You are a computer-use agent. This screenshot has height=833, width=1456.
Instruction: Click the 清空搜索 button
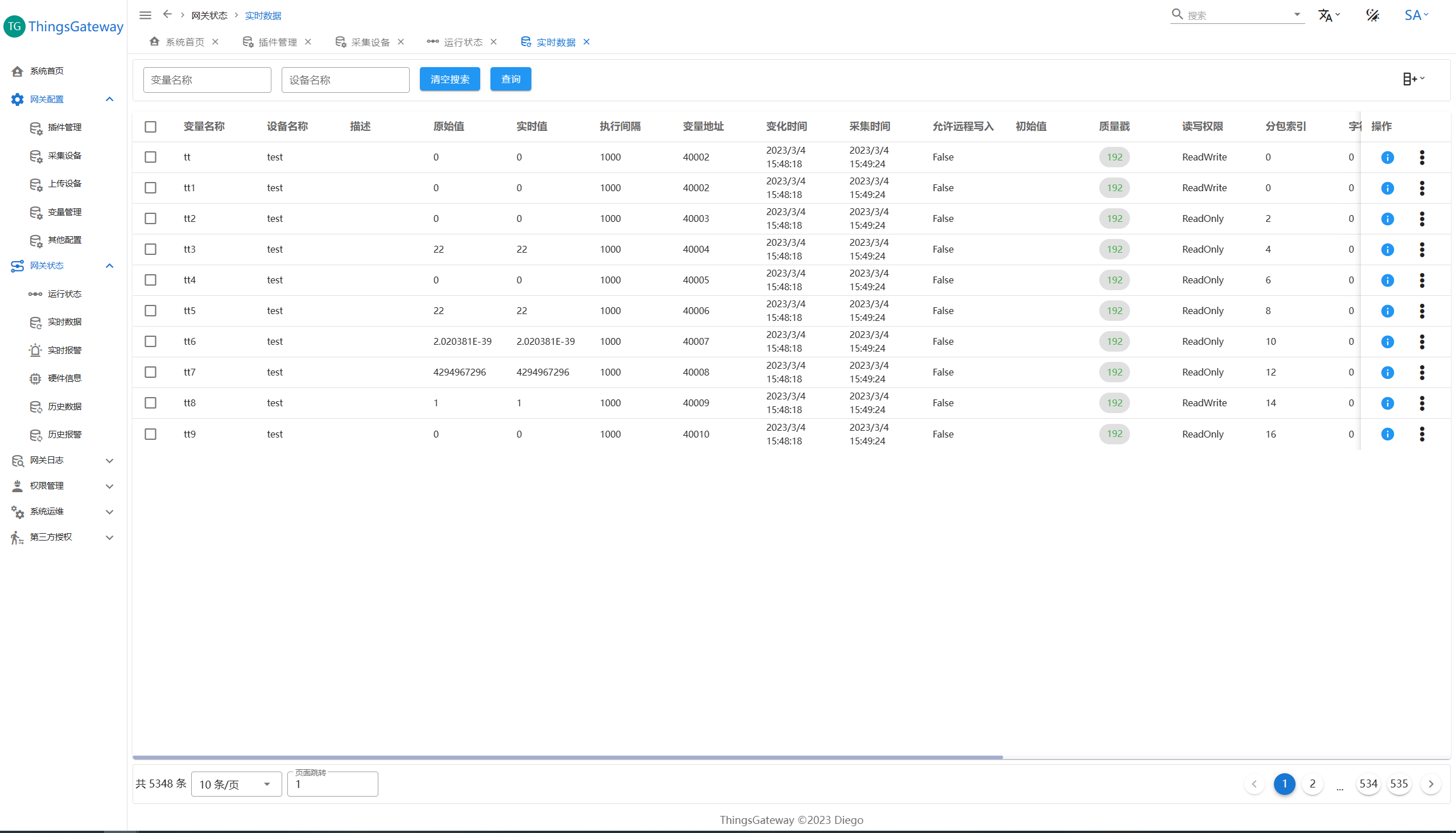click(449, 79)
